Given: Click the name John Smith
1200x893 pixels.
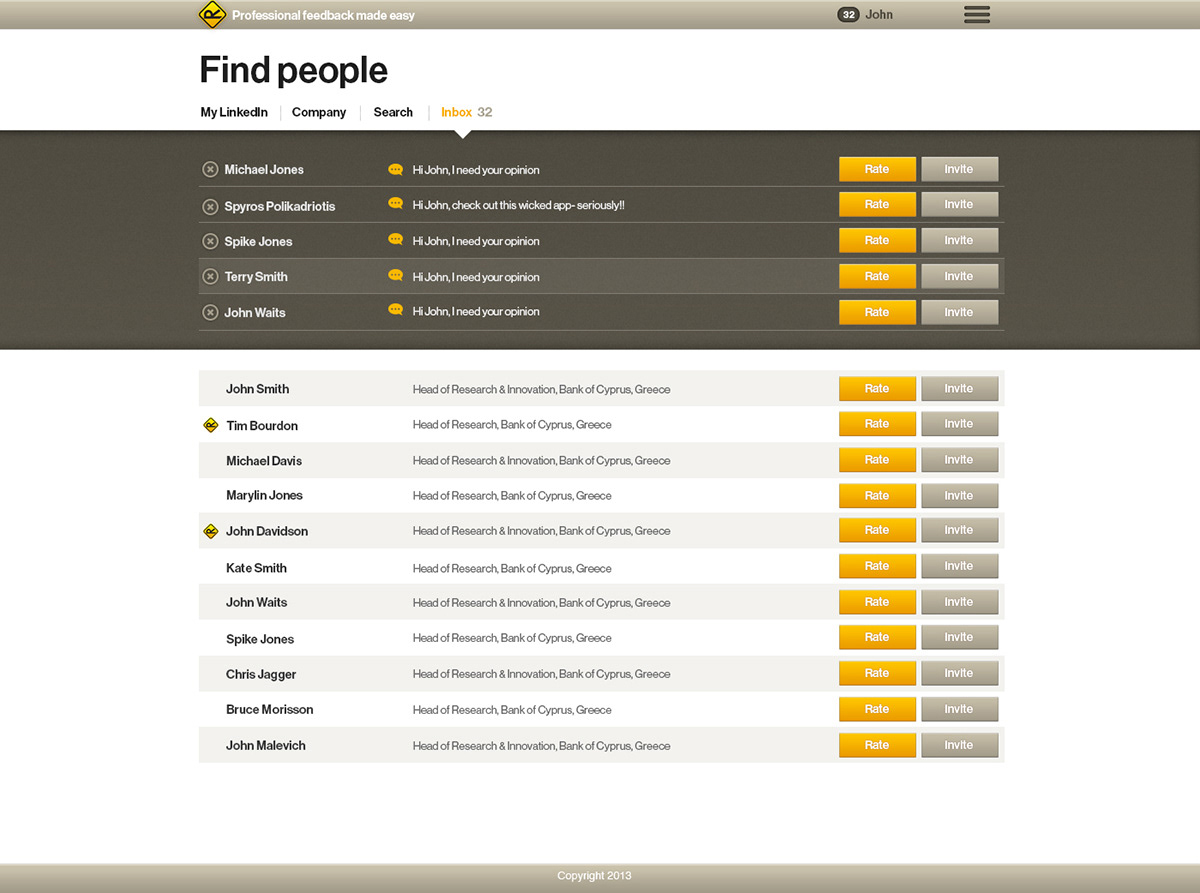Looking at the screenshot, I should tap(257, 389).
